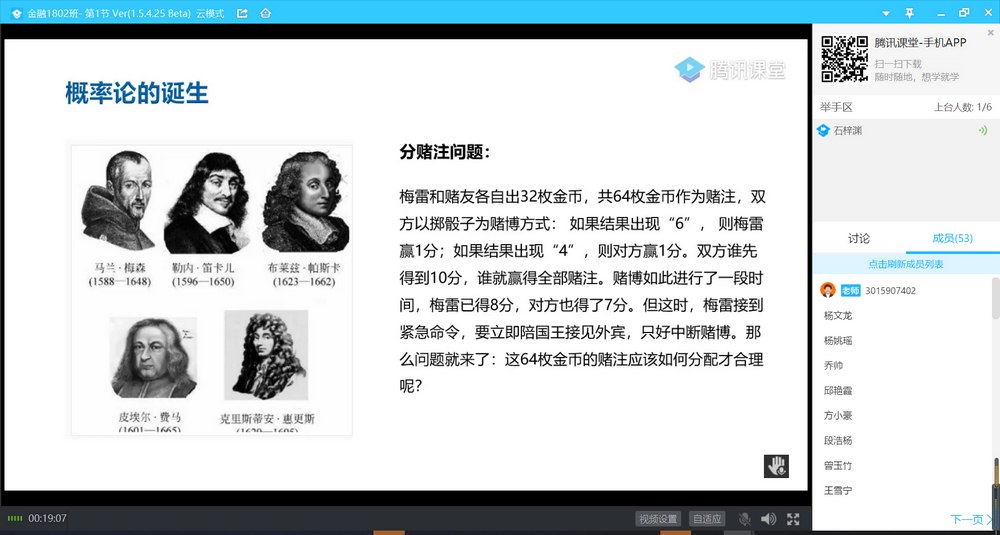Click the 00:19:07 elapsed time display
Viewport: 1000px width, 535px height.
pyautogui.click(x=48, y=518)
